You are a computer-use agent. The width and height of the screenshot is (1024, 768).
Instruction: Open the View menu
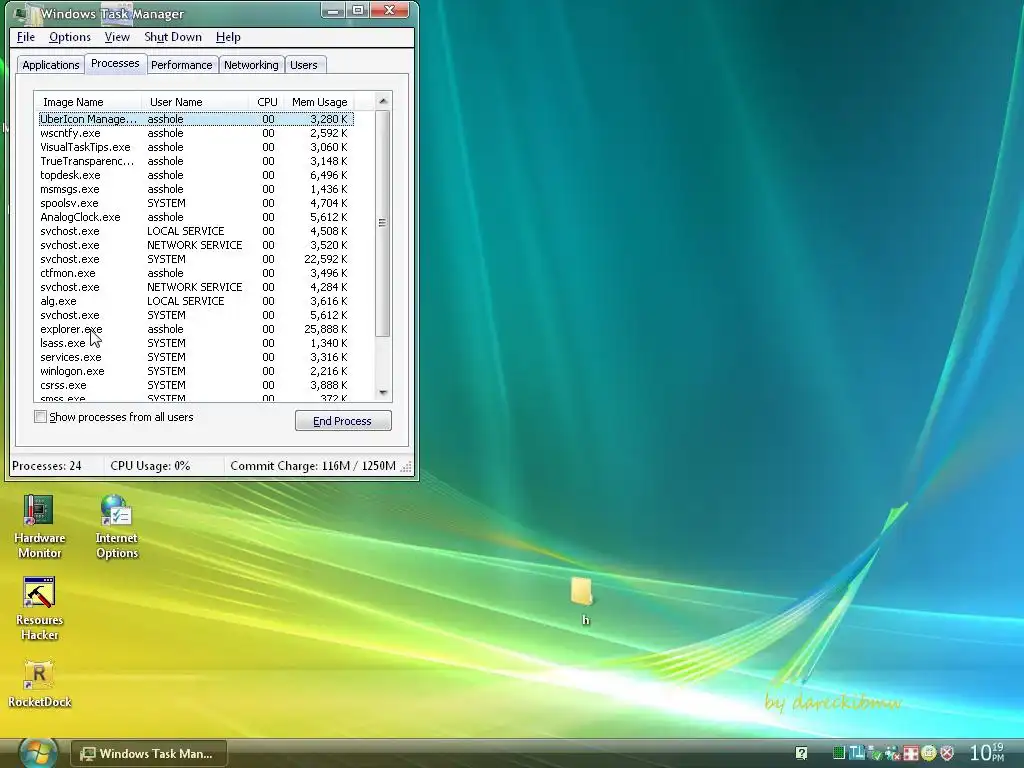pyautogui.click(x=117, y=37)
